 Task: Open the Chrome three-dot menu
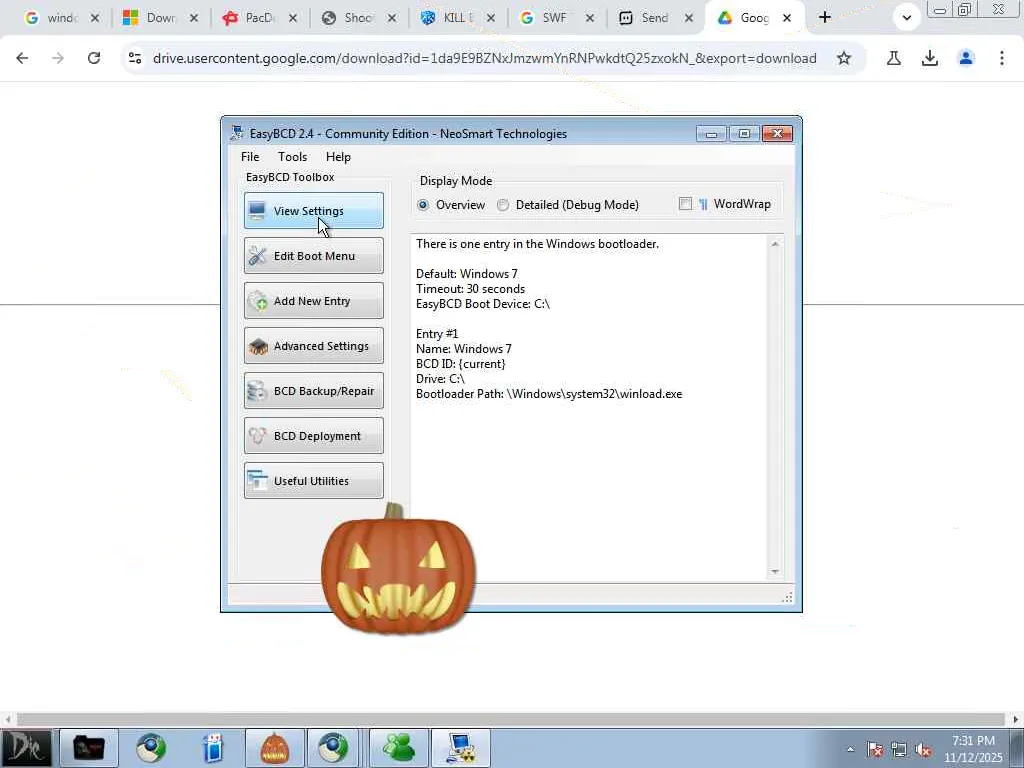click(x=1002, y=58)
